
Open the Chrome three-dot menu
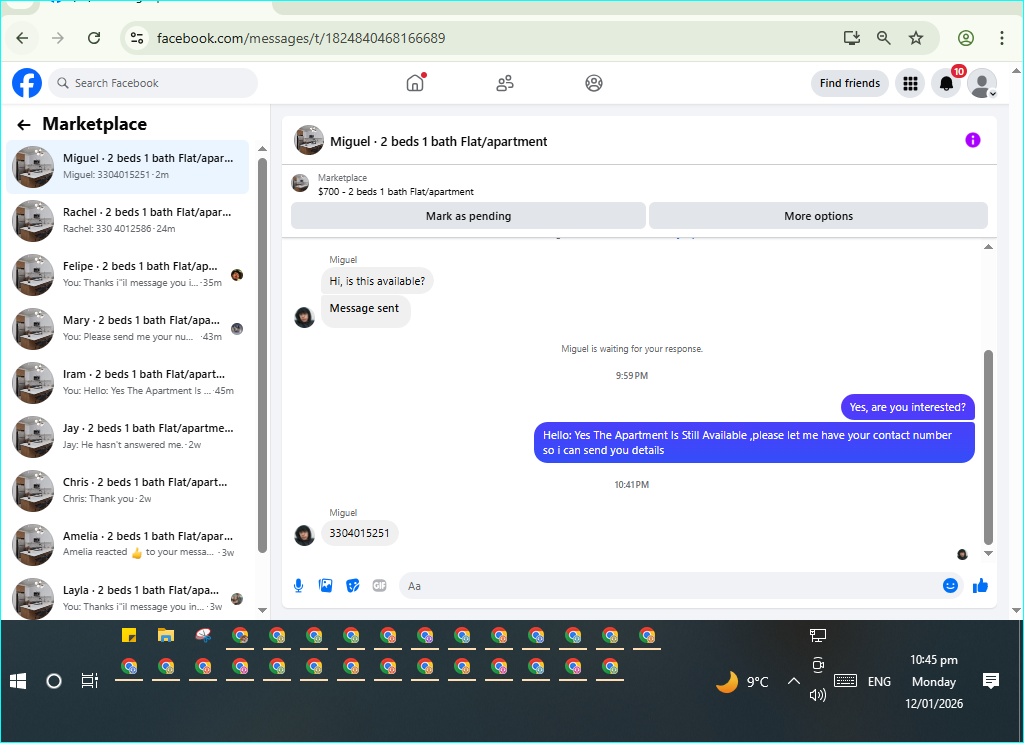click(1001, 38)
